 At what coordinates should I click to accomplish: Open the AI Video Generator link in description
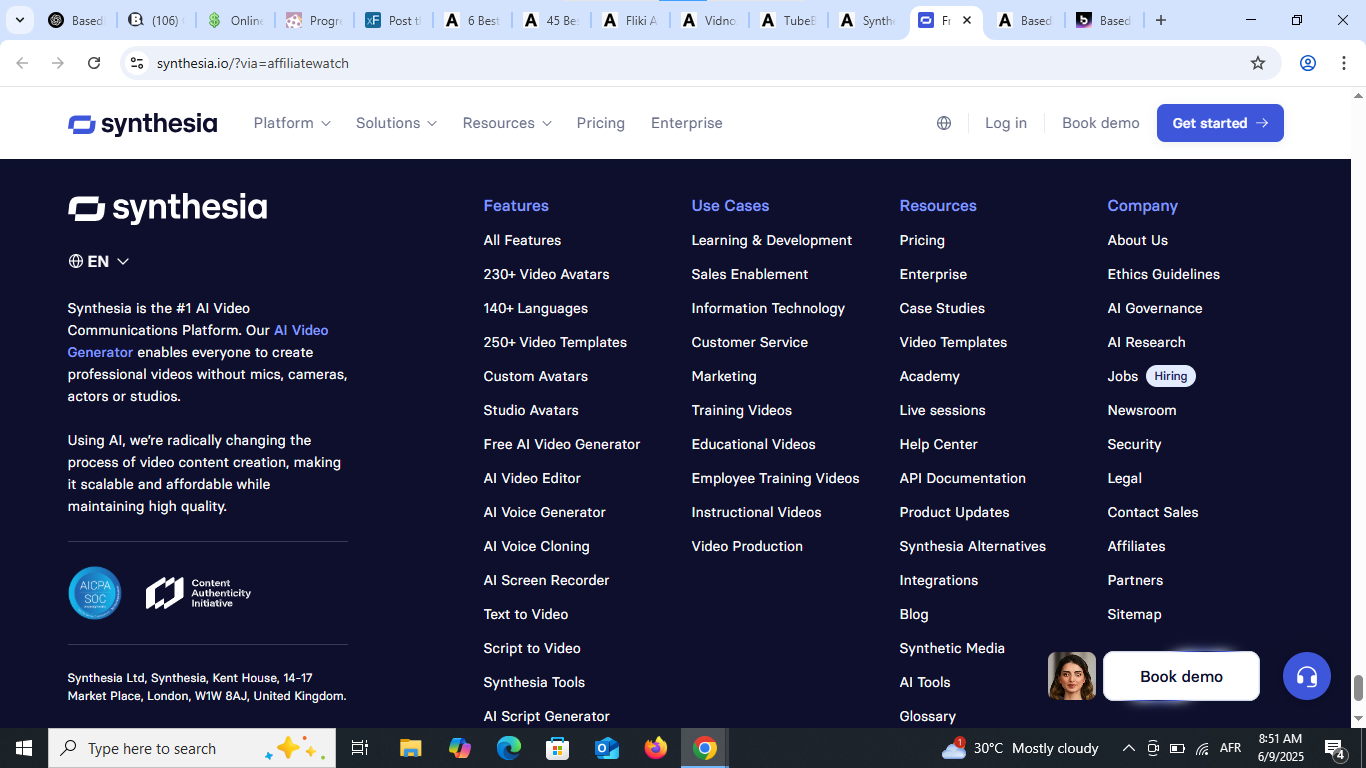(198, 341)
